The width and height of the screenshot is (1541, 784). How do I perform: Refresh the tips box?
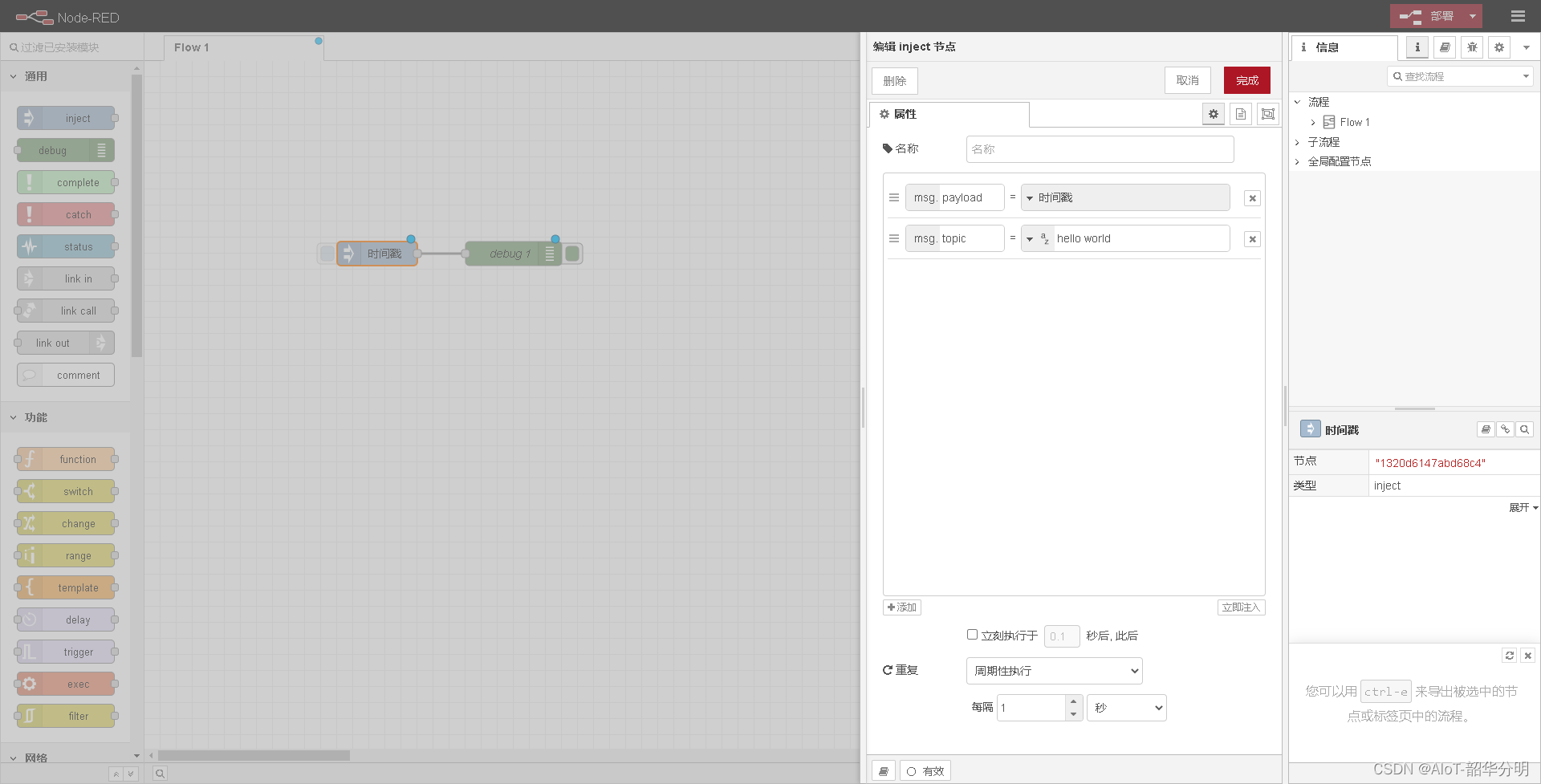[x=1510, y=656]
